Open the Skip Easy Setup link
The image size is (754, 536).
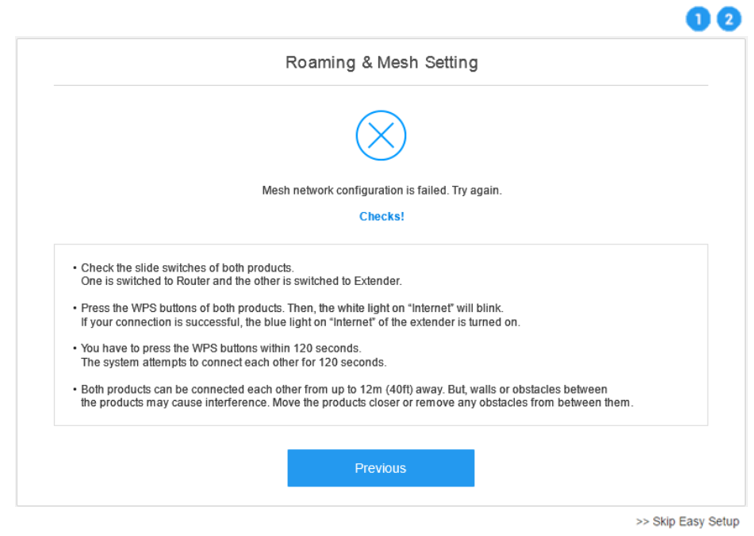click(688, 522)
